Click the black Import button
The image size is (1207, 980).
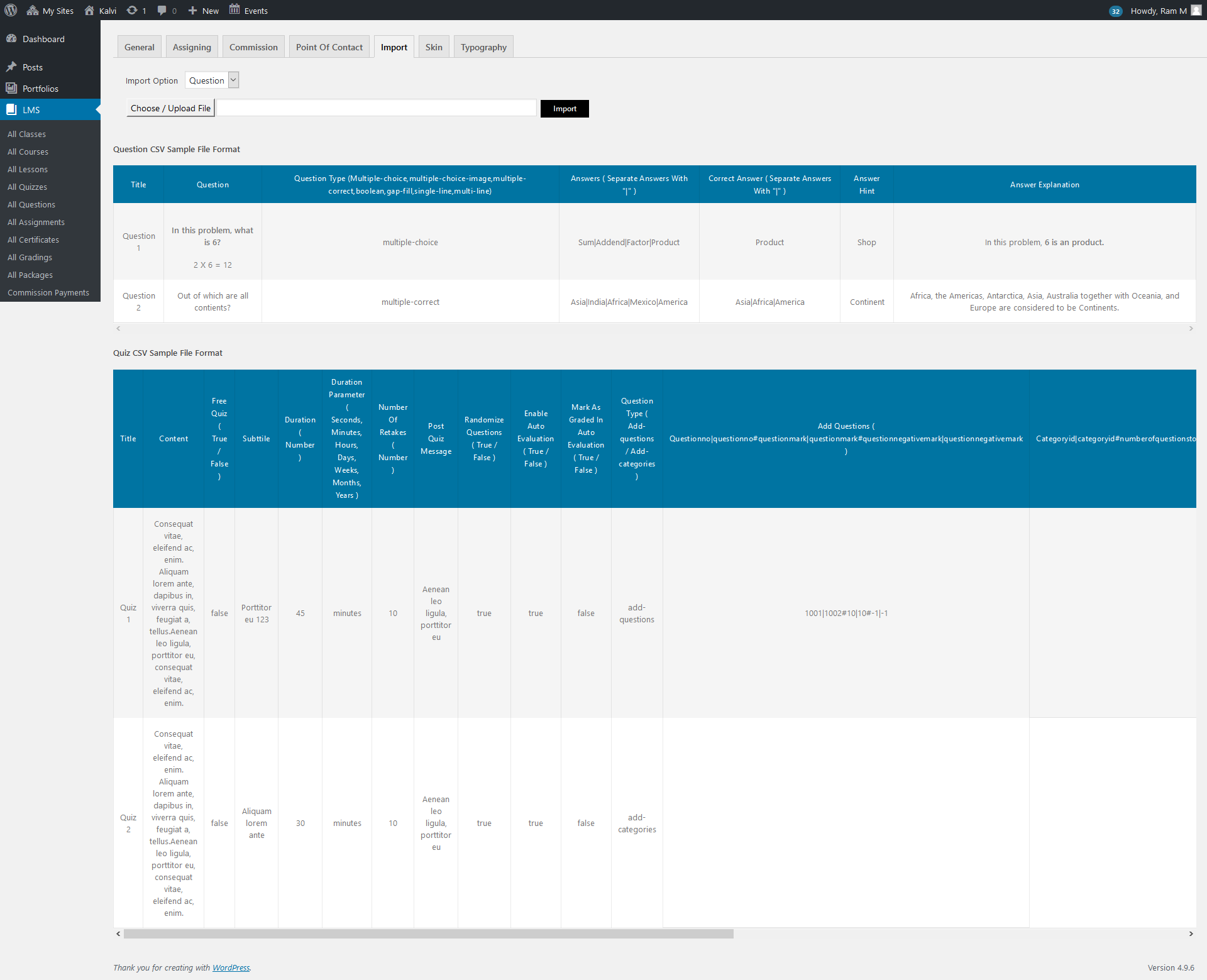[565, 109]
